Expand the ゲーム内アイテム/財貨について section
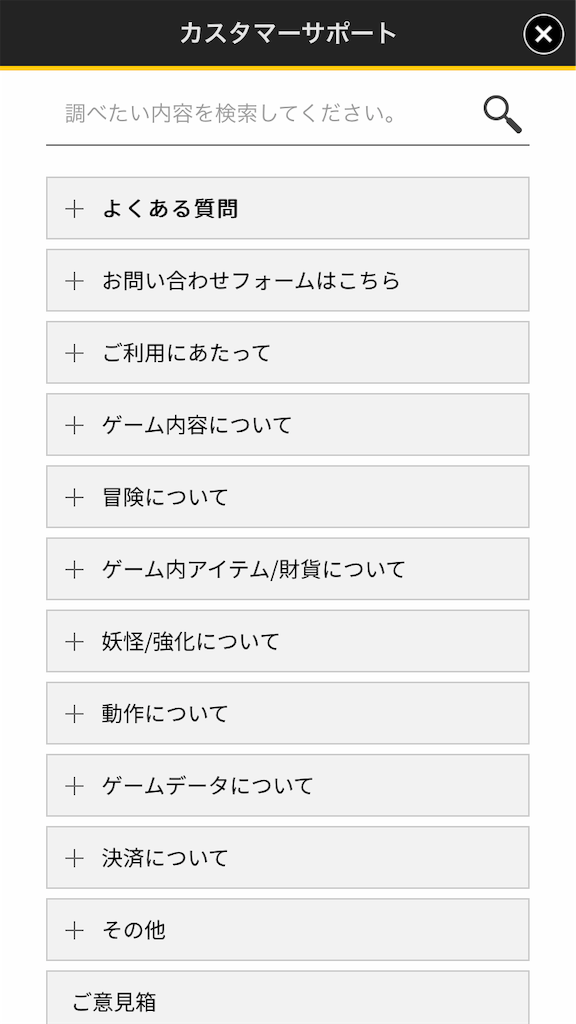Image resolution: width=576 pixels, height=1024 pixels. 288,569
